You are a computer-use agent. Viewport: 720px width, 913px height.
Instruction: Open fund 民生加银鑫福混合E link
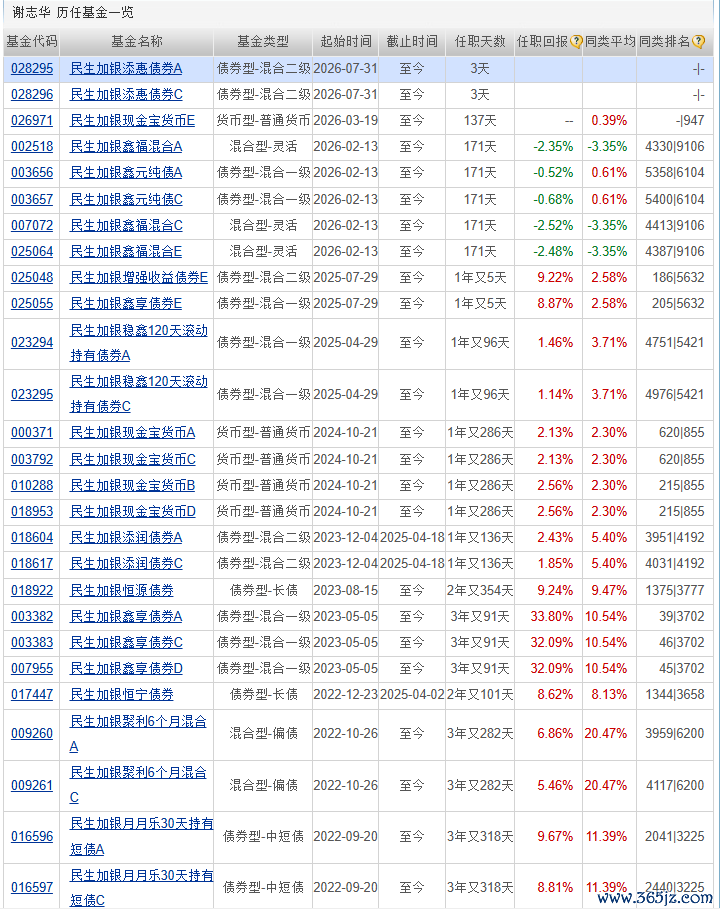(x=126, y=252)
